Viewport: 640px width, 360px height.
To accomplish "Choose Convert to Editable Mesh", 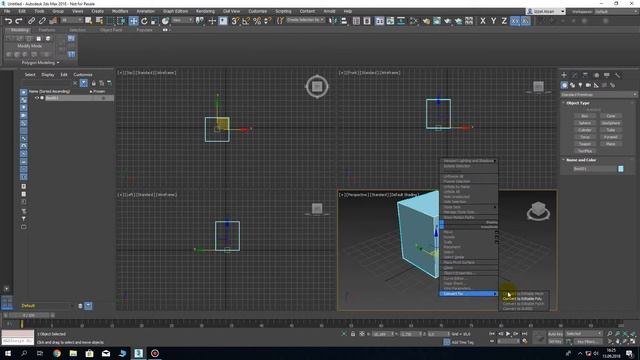I will 524,294.
